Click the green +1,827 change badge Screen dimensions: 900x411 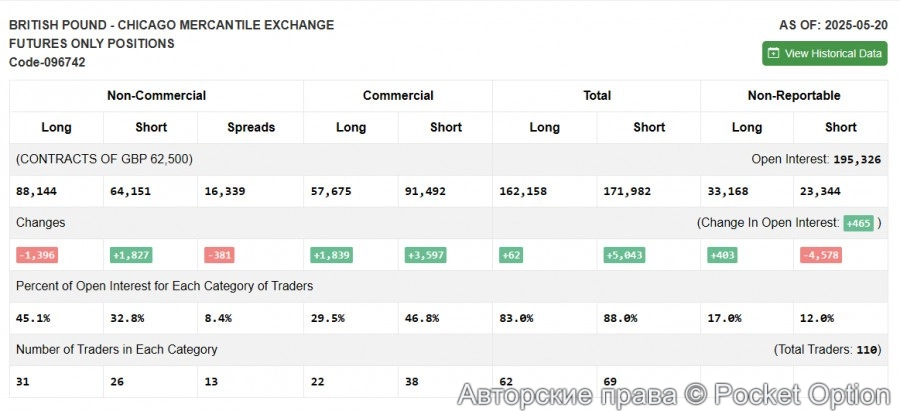tap(131, 255)
